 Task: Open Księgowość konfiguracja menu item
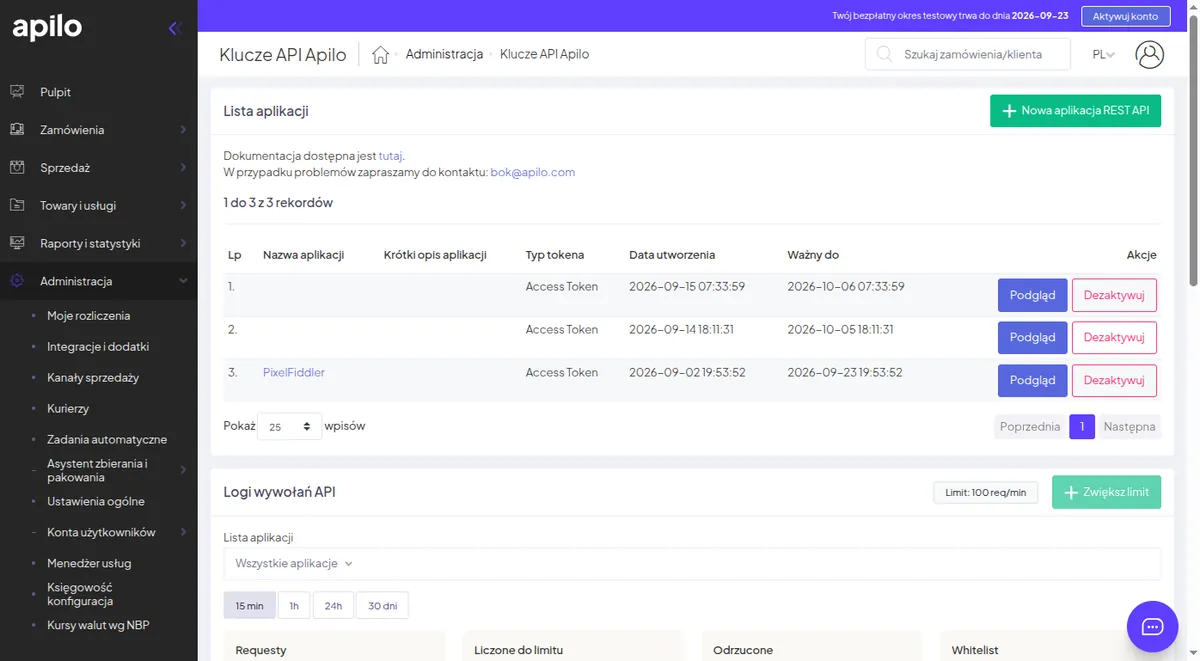tap(80, 594)
